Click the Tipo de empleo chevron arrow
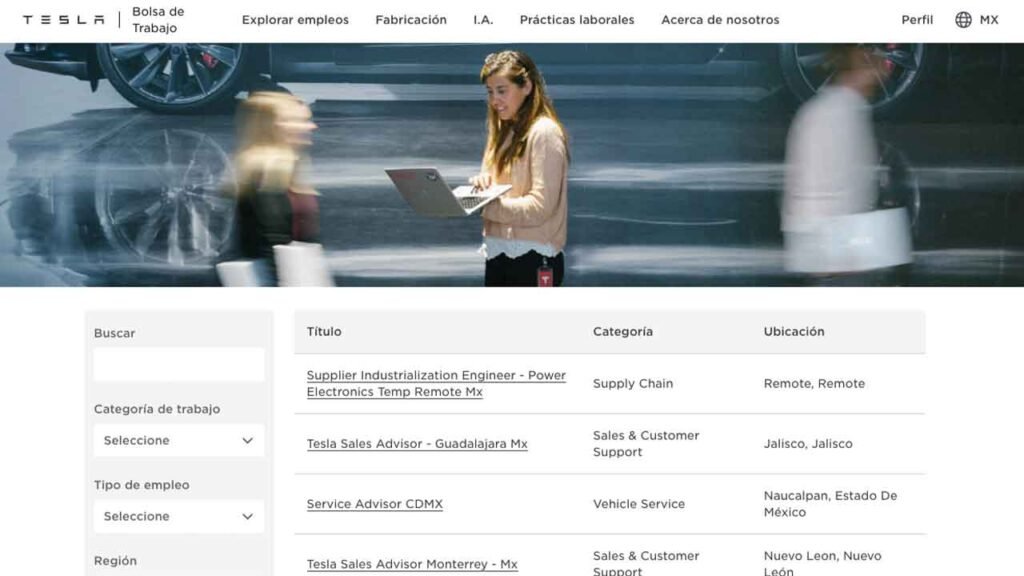 (x=248, y=517)
